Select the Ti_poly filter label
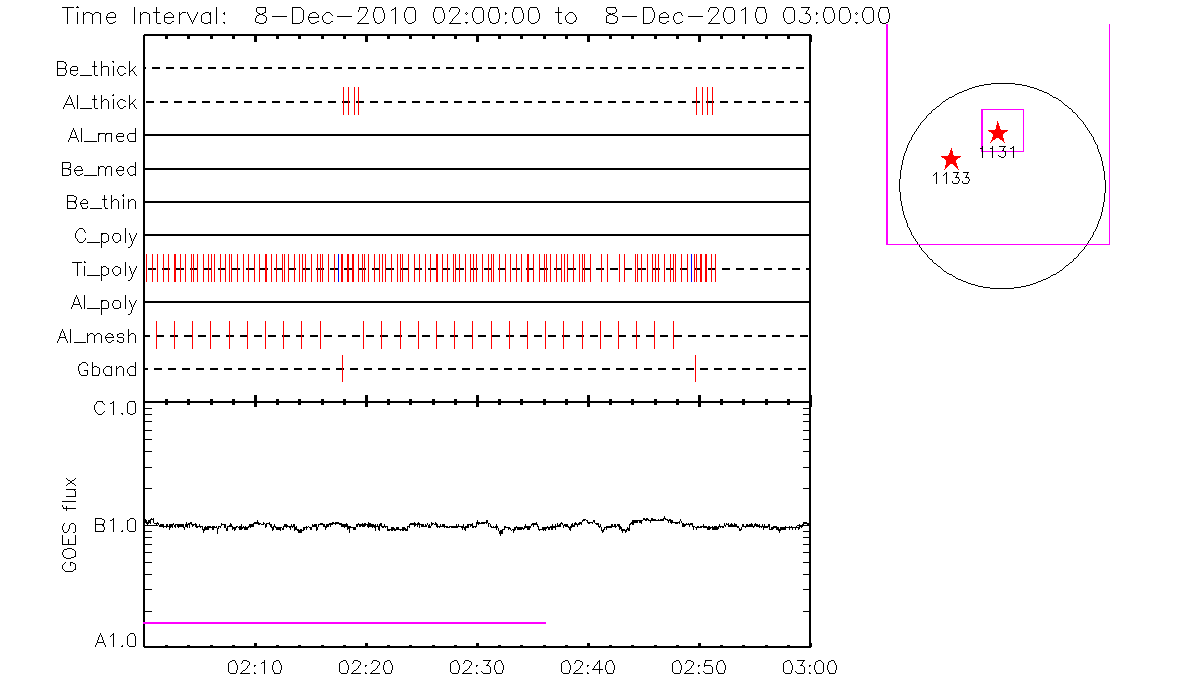 (104, 271)
